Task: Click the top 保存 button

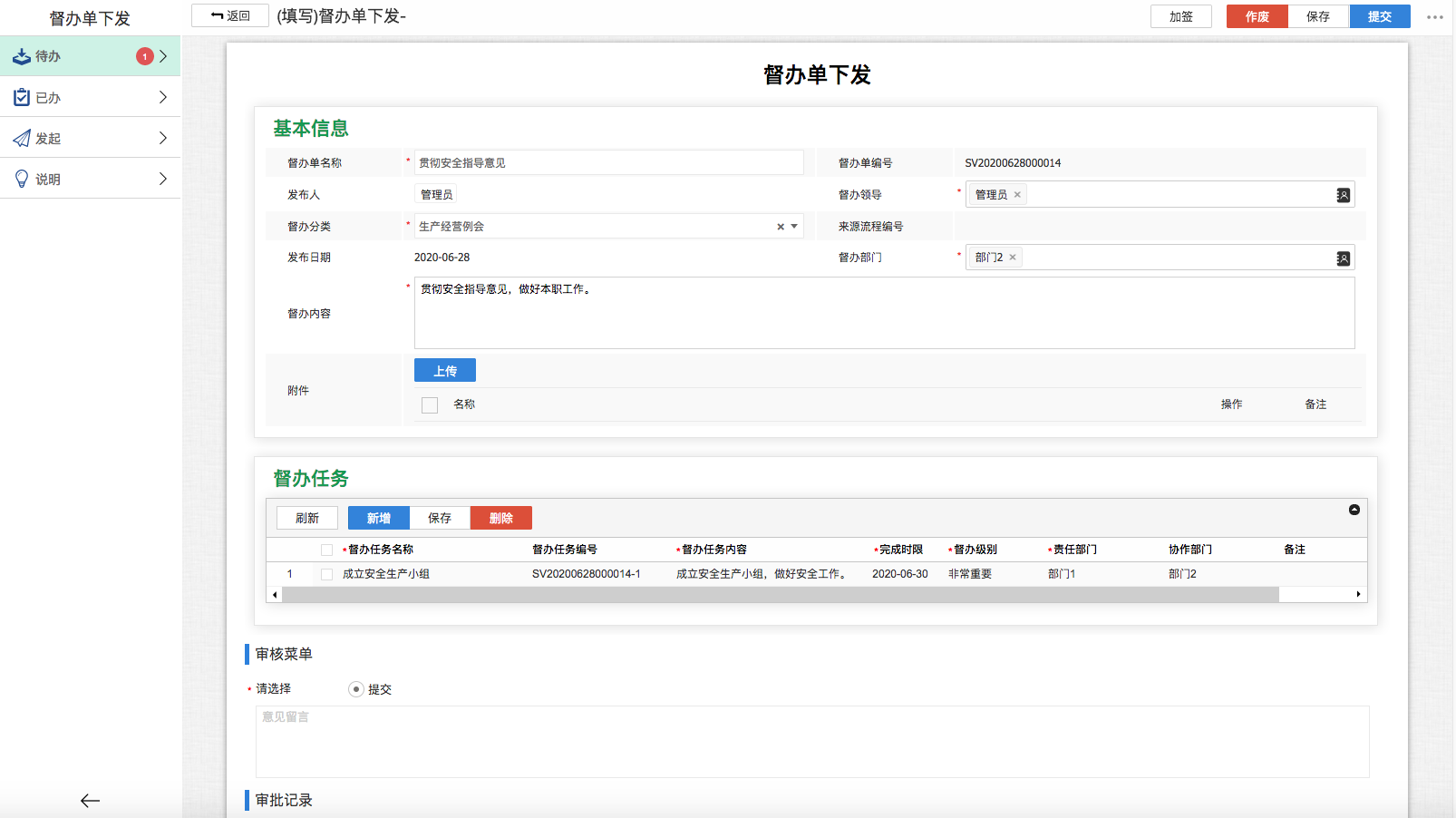Action: point(1318,16)
